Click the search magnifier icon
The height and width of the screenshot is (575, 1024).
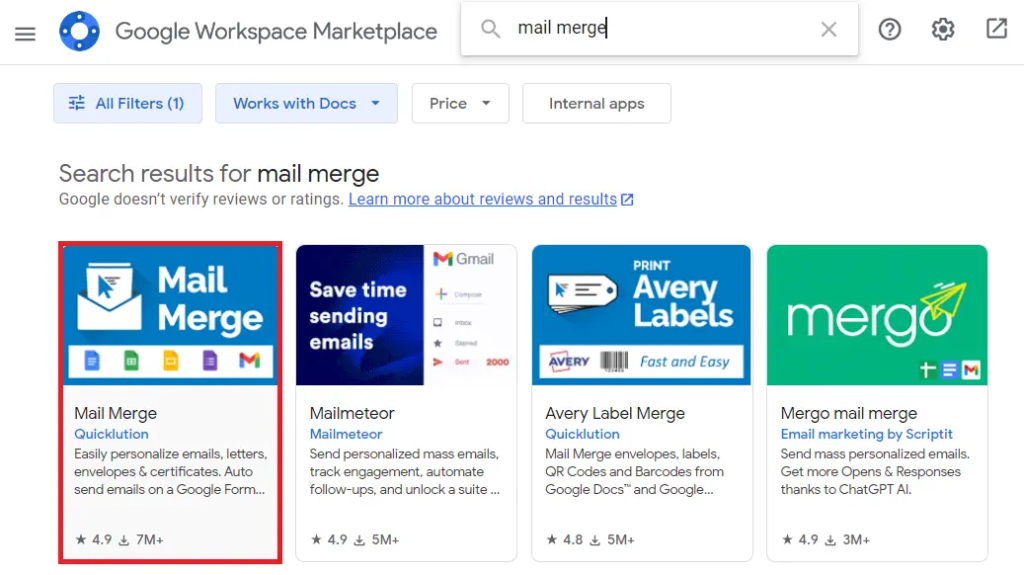point(490,29)
